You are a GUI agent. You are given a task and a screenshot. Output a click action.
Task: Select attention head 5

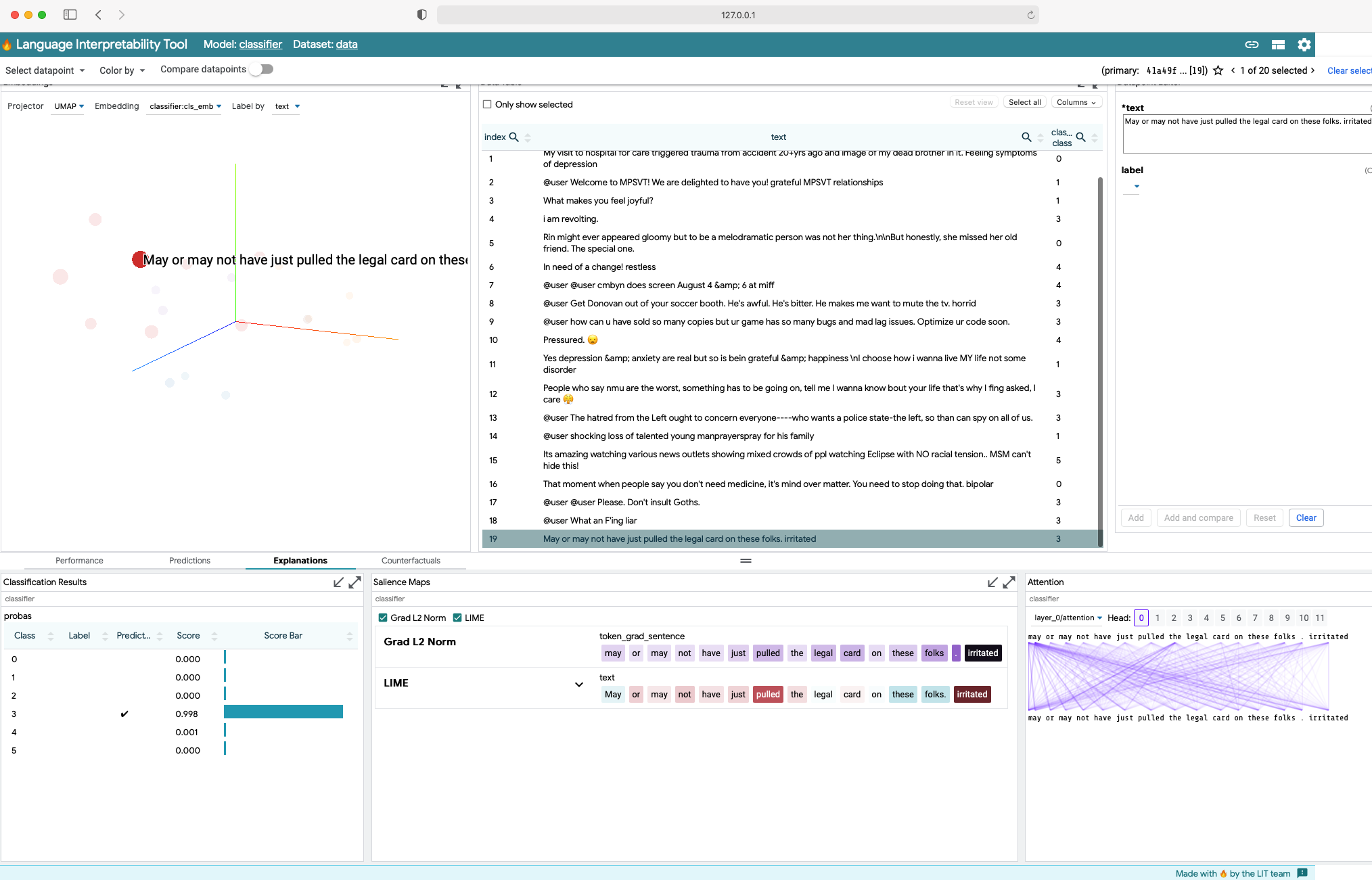[x=1222, y=618]
